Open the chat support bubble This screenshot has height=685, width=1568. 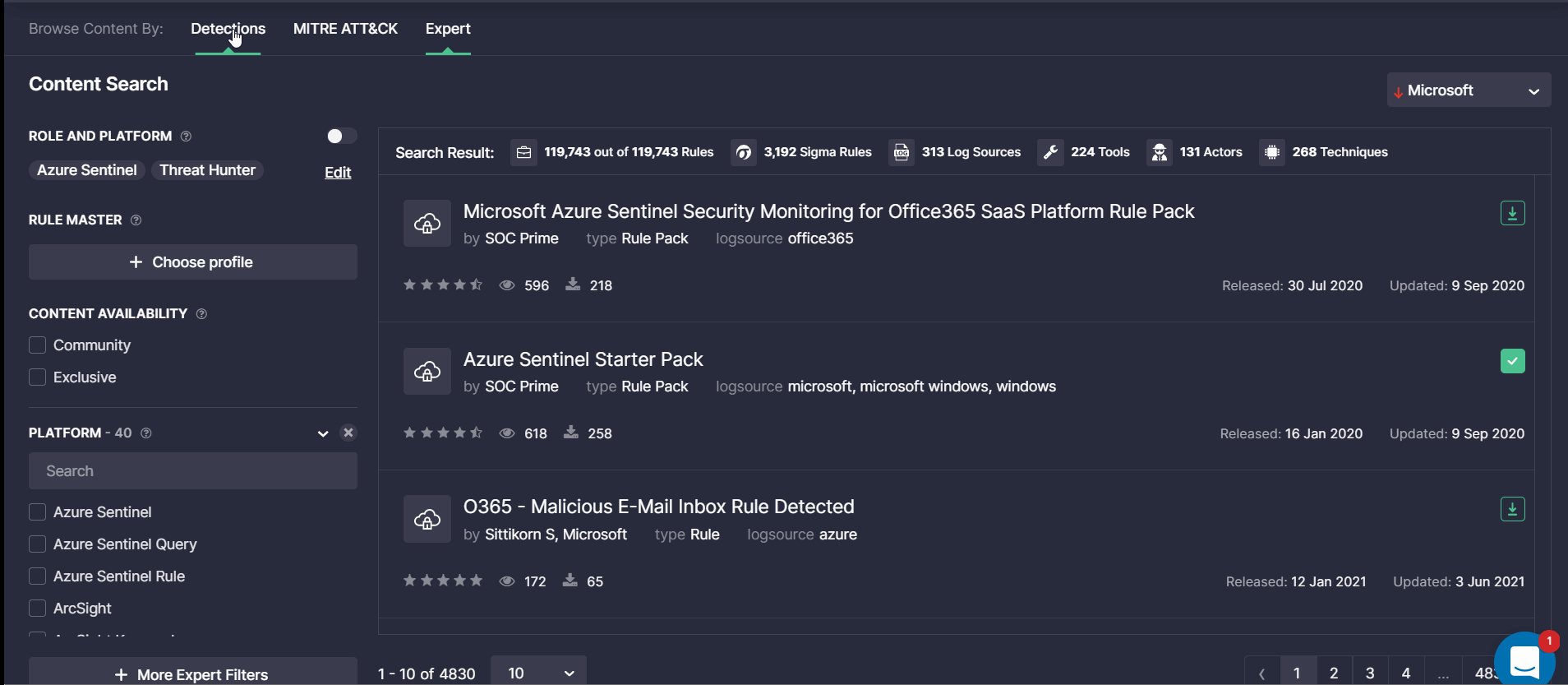coord(1524,660)
